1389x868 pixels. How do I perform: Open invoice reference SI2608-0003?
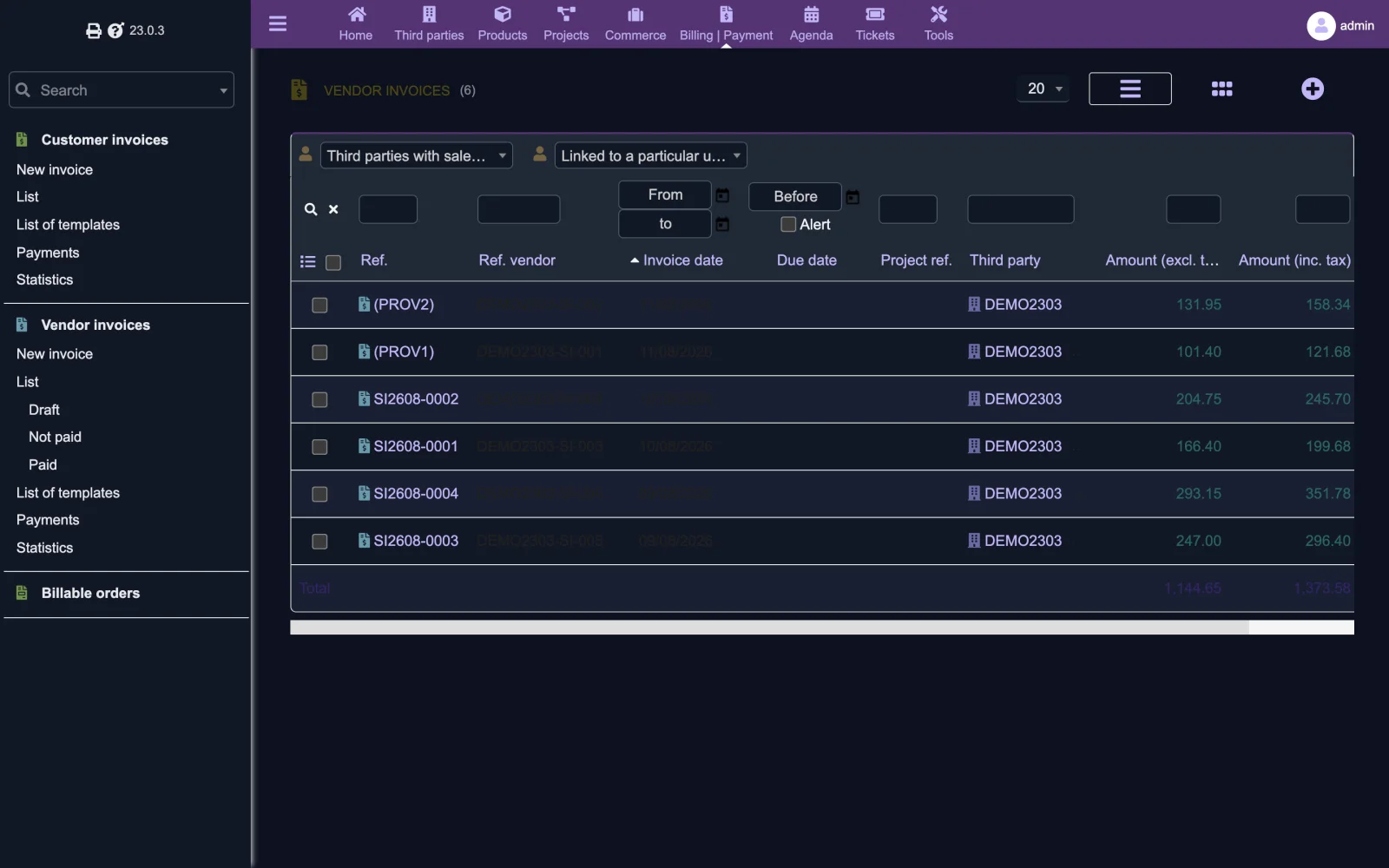(x=416, y=541)
